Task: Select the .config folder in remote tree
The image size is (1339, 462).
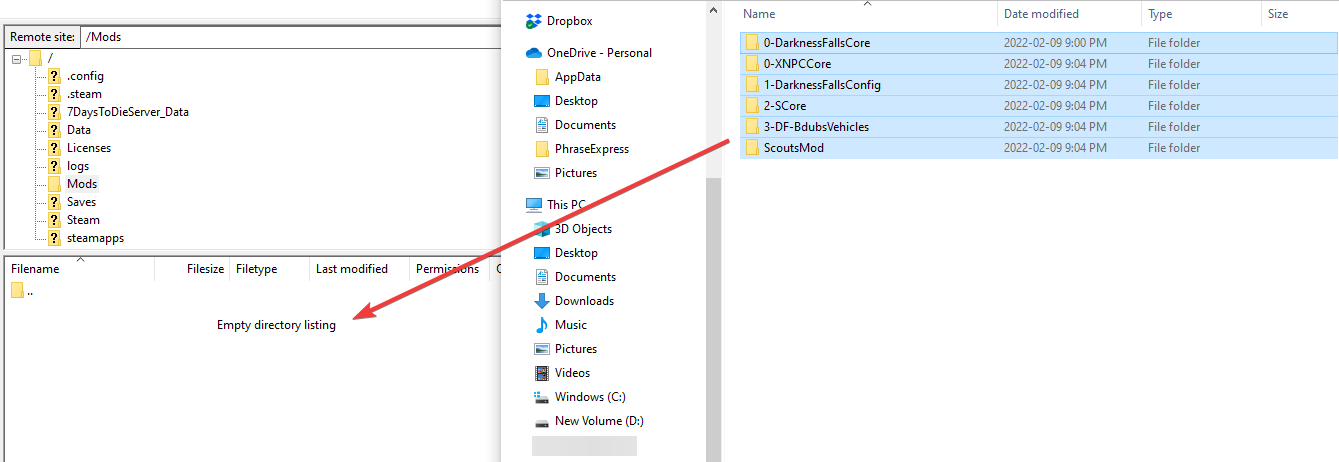Action: tap(85, 76)
